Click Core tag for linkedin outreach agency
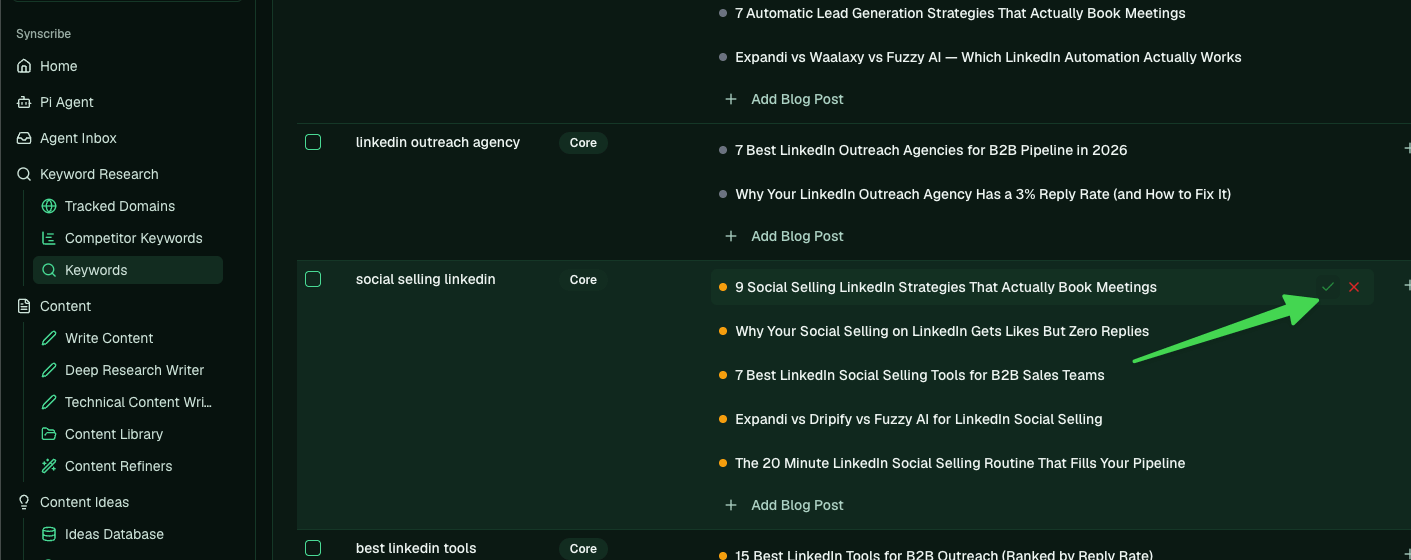Image resolution: width=1411 pixels, height=560 pixels. pos(583,143)
